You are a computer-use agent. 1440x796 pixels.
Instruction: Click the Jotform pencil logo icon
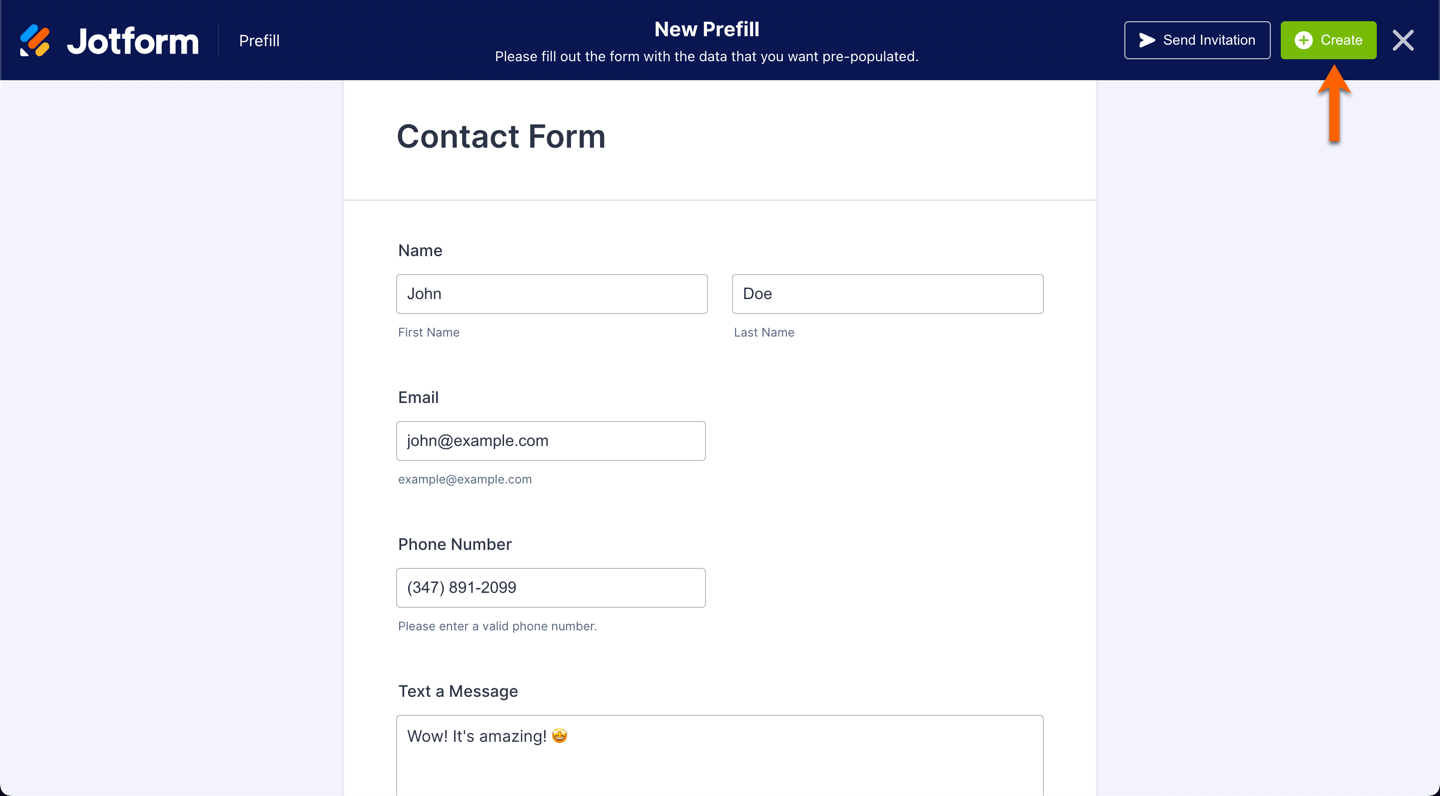point(35,40)
